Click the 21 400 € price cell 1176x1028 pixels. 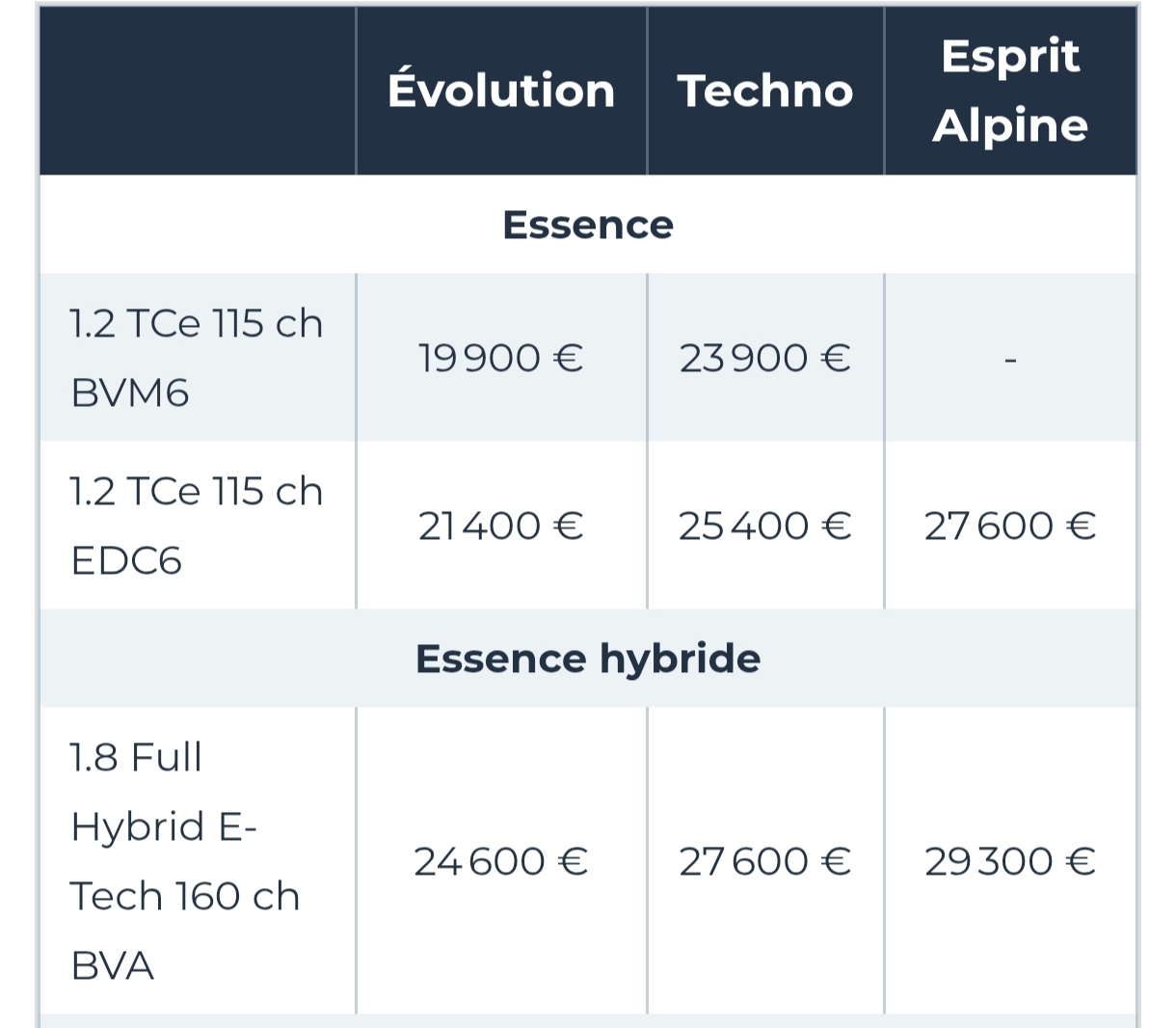click(x=501, y=526)
